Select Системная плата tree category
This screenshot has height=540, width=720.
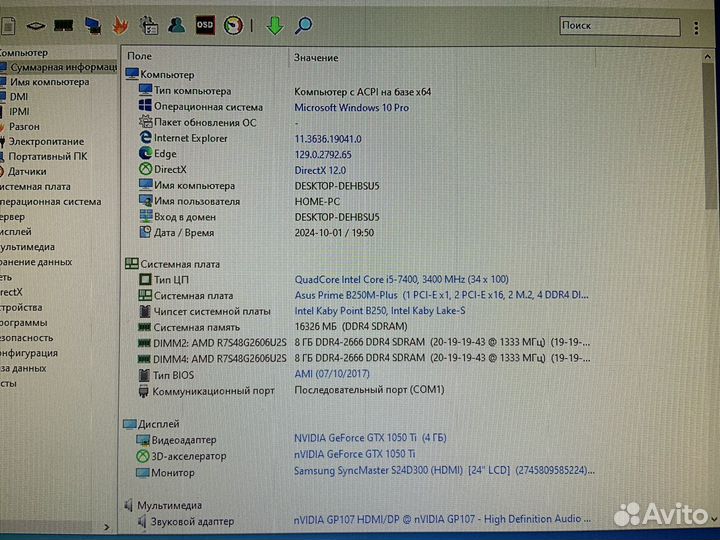(36, 186)
